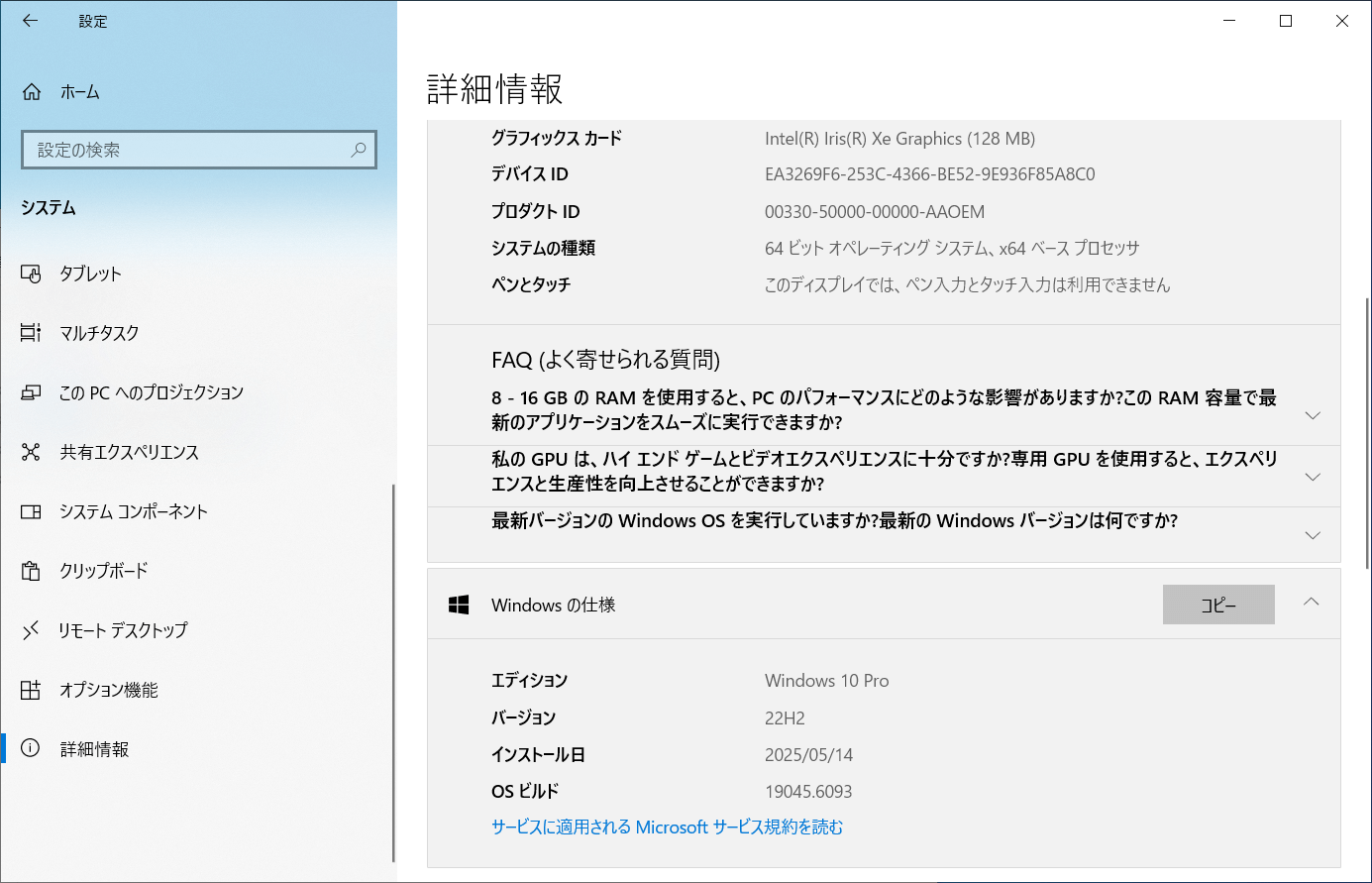Click the 詳細情報 page title
This screenshot has width=1372, height=883.
494,89
